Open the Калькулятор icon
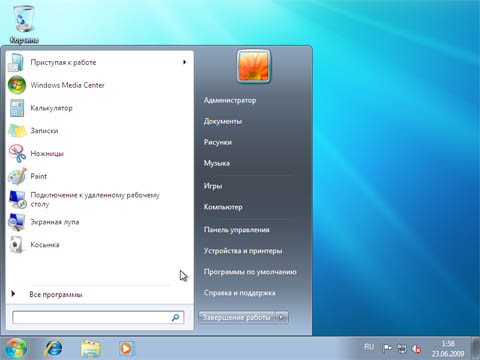 (x=17, y=108)
